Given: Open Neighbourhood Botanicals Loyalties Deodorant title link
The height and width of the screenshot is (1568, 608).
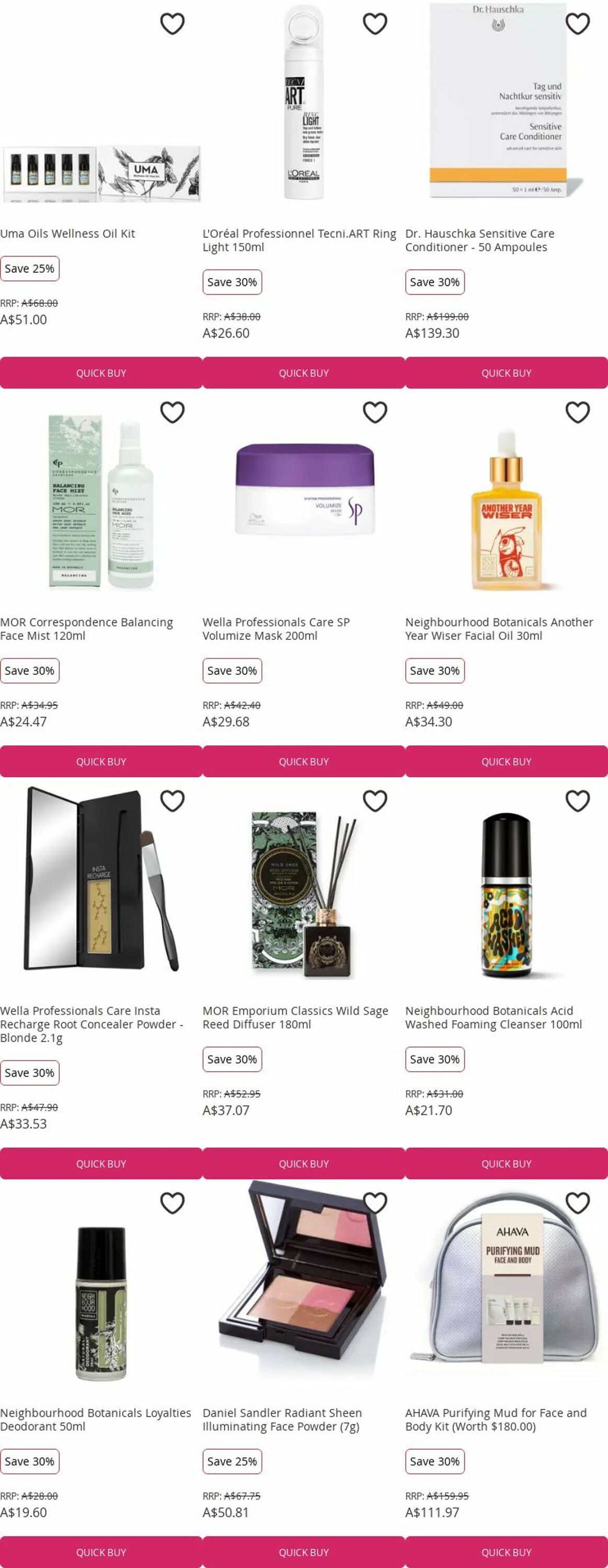Looking at the screenshot, I should (x=96, y=1419).
